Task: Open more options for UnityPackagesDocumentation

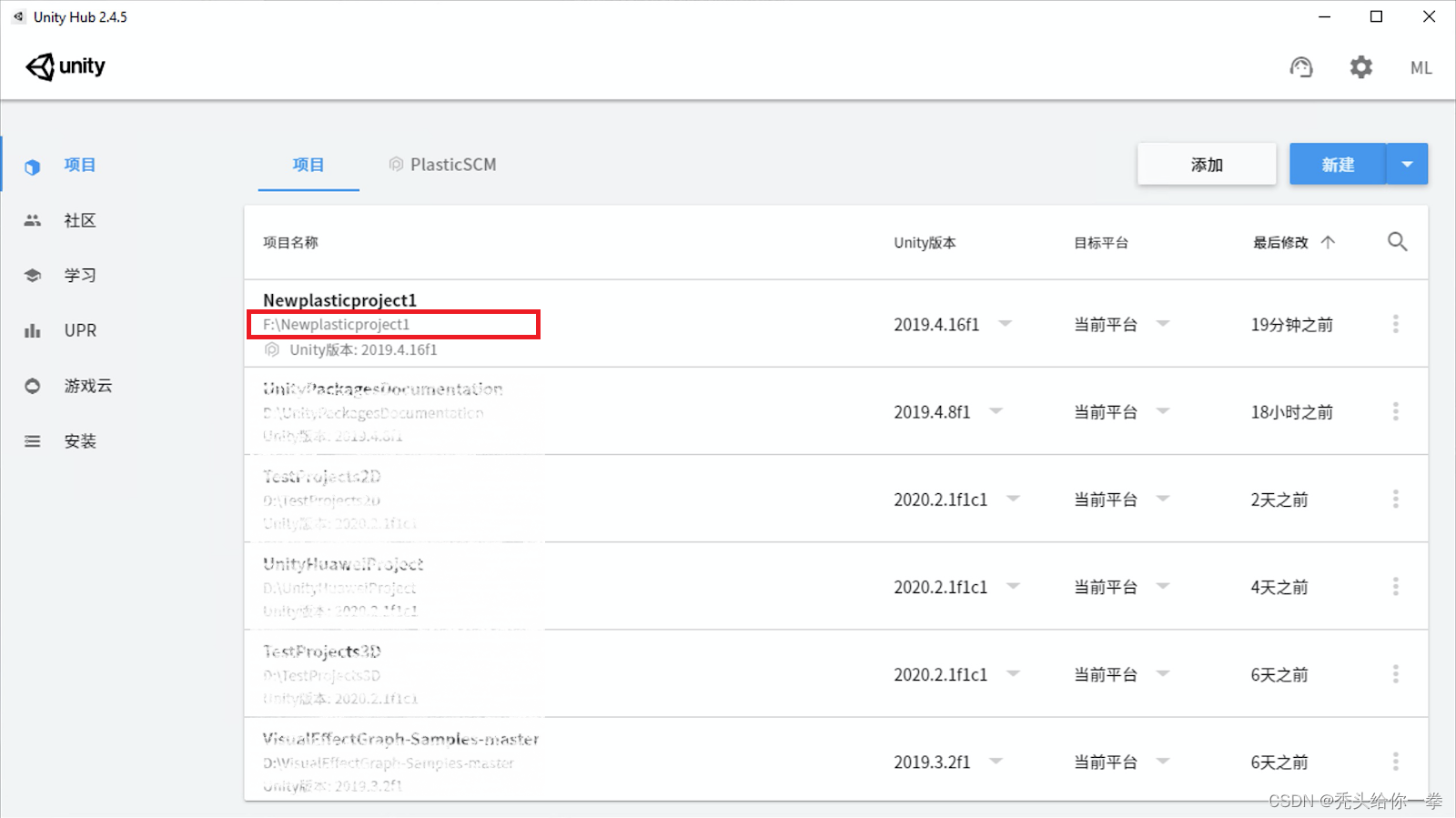Action: coord(1395,411)
